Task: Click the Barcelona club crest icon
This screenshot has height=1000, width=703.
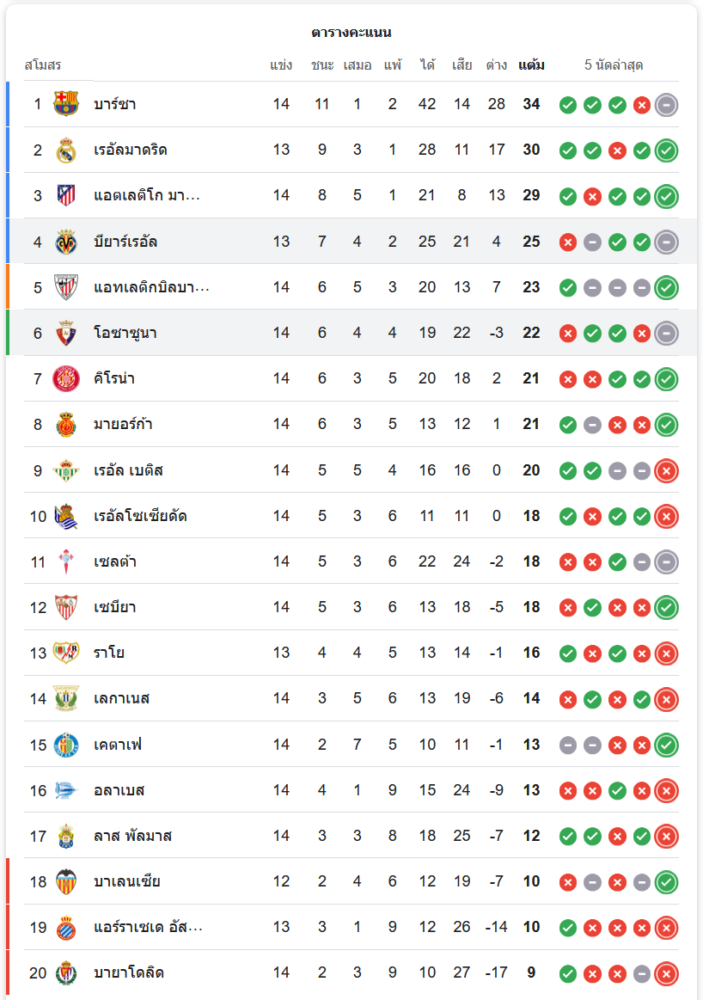Action: [66, 104]
